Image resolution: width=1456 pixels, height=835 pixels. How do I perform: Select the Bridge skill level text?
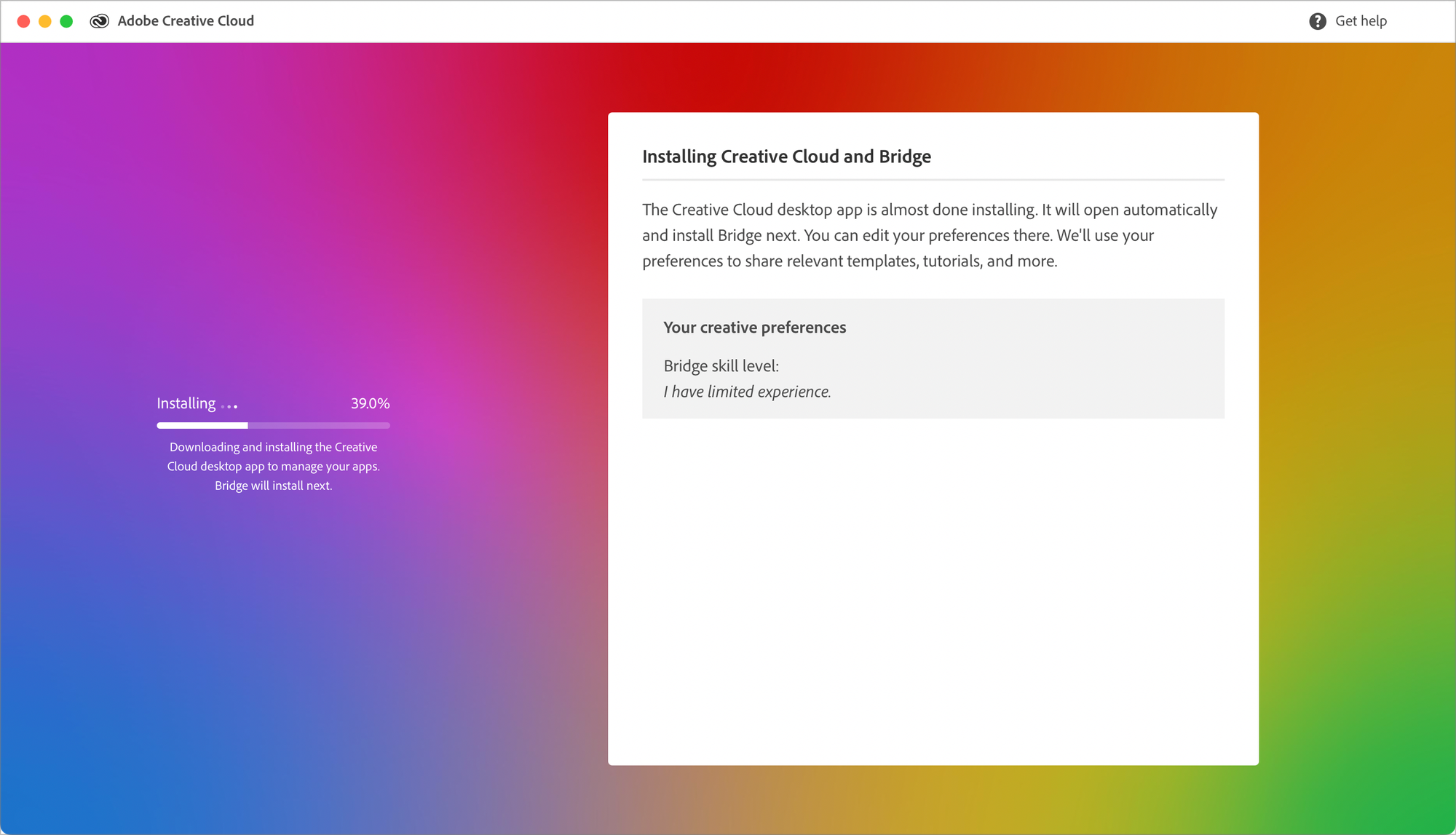click(x=721, y=365)
